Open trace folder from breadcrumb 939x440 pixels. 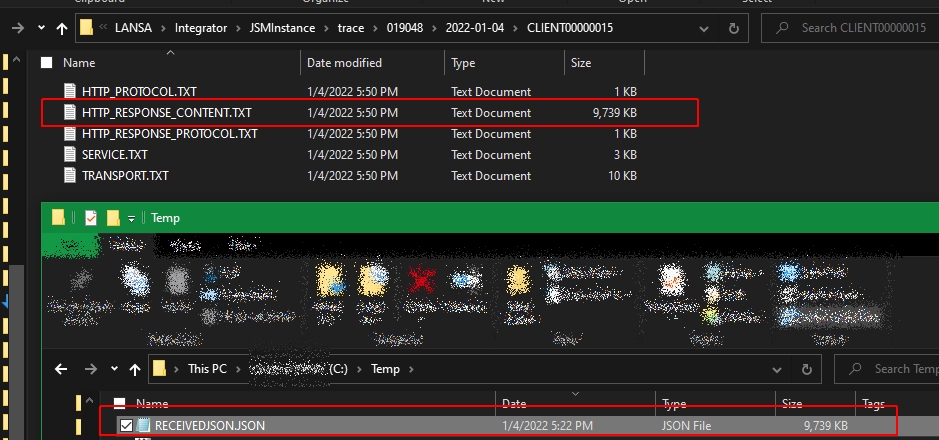point(351,28)
